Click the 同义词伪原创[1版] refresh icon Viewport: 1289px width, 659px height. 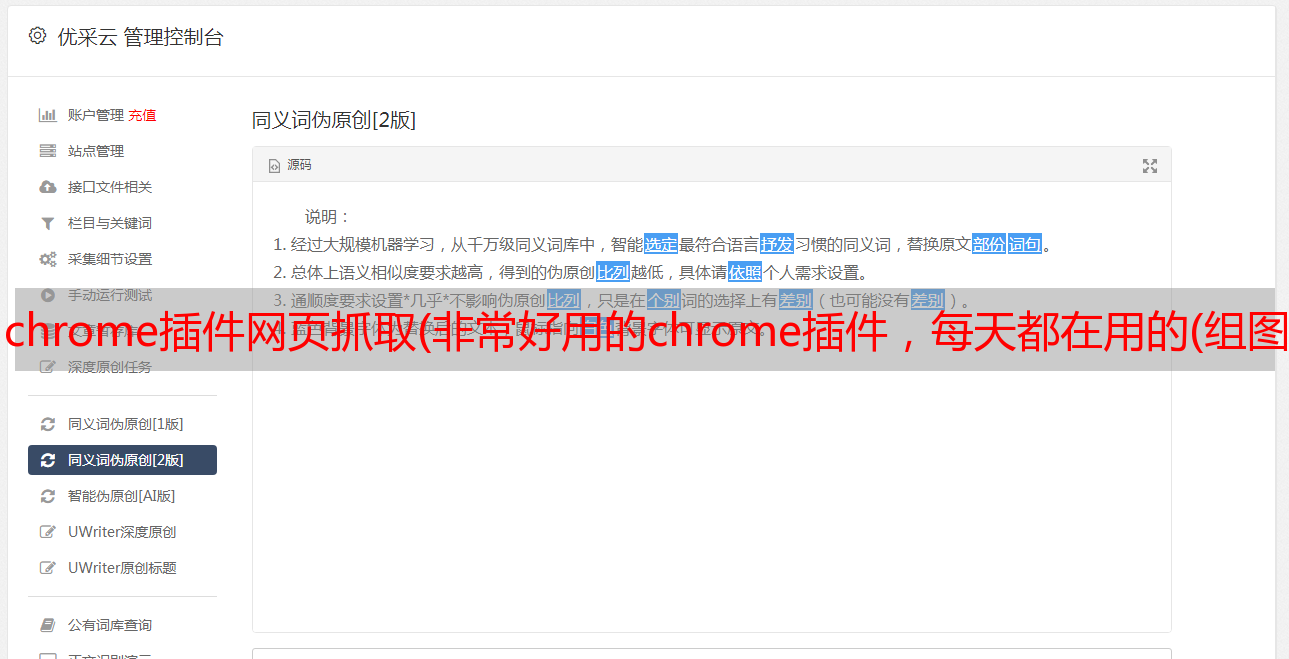(x=47, y=424)
